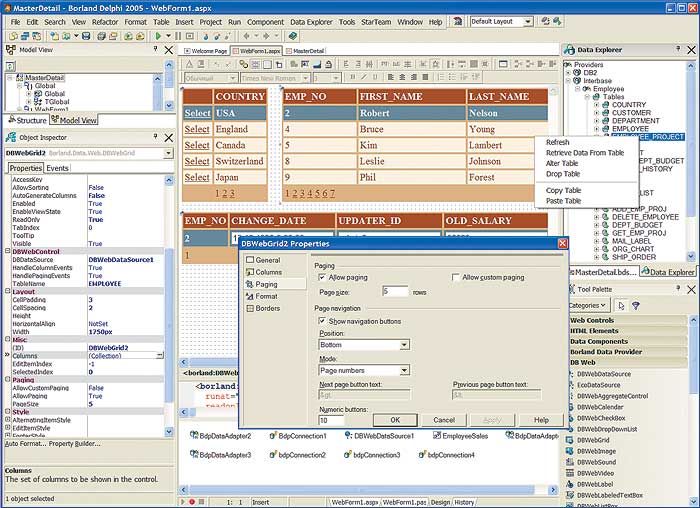Screen dimensions: 700x508
Task: Open the Position dropdown showing Bottom
Action: coord(404,345)
